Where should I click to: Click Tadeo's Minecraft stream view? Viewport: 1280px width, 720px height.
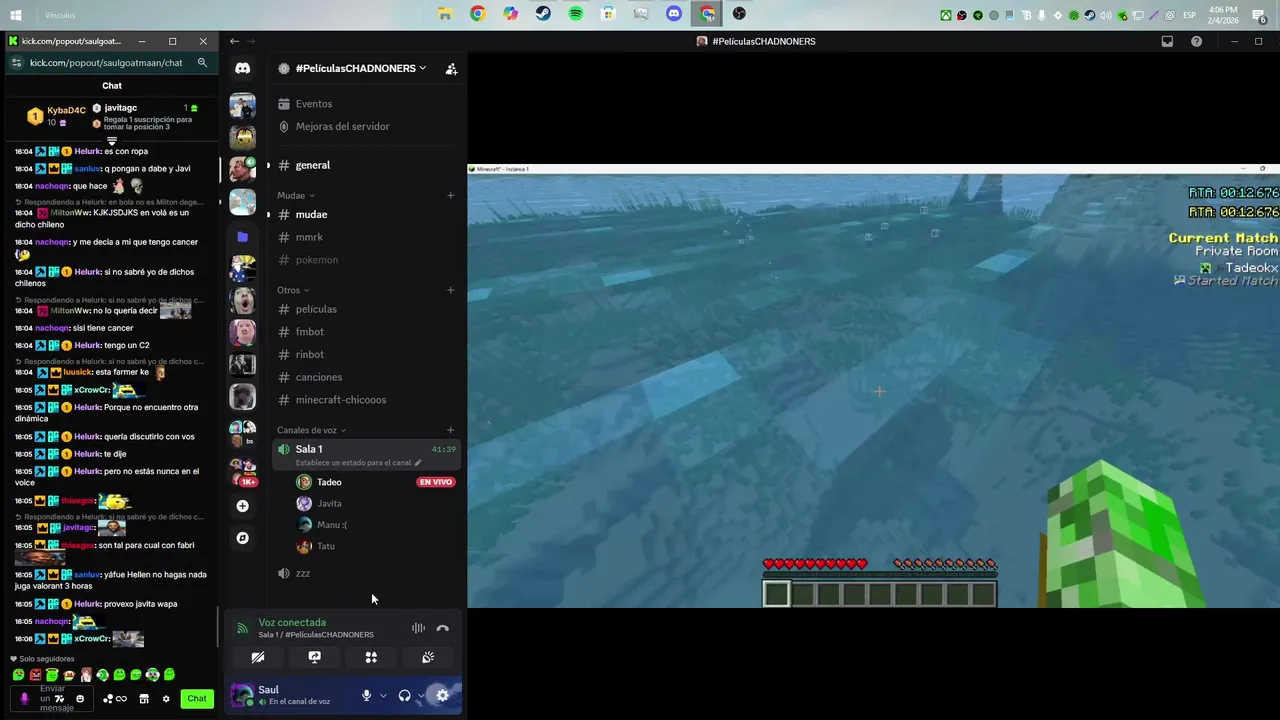873,386
